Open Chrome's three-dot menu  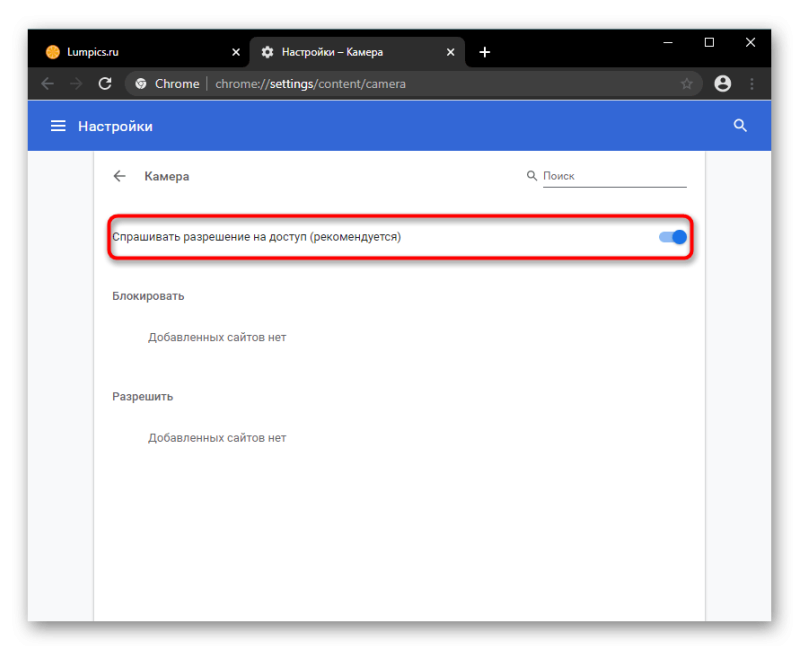pyautogui.click(x=752, y=84)
